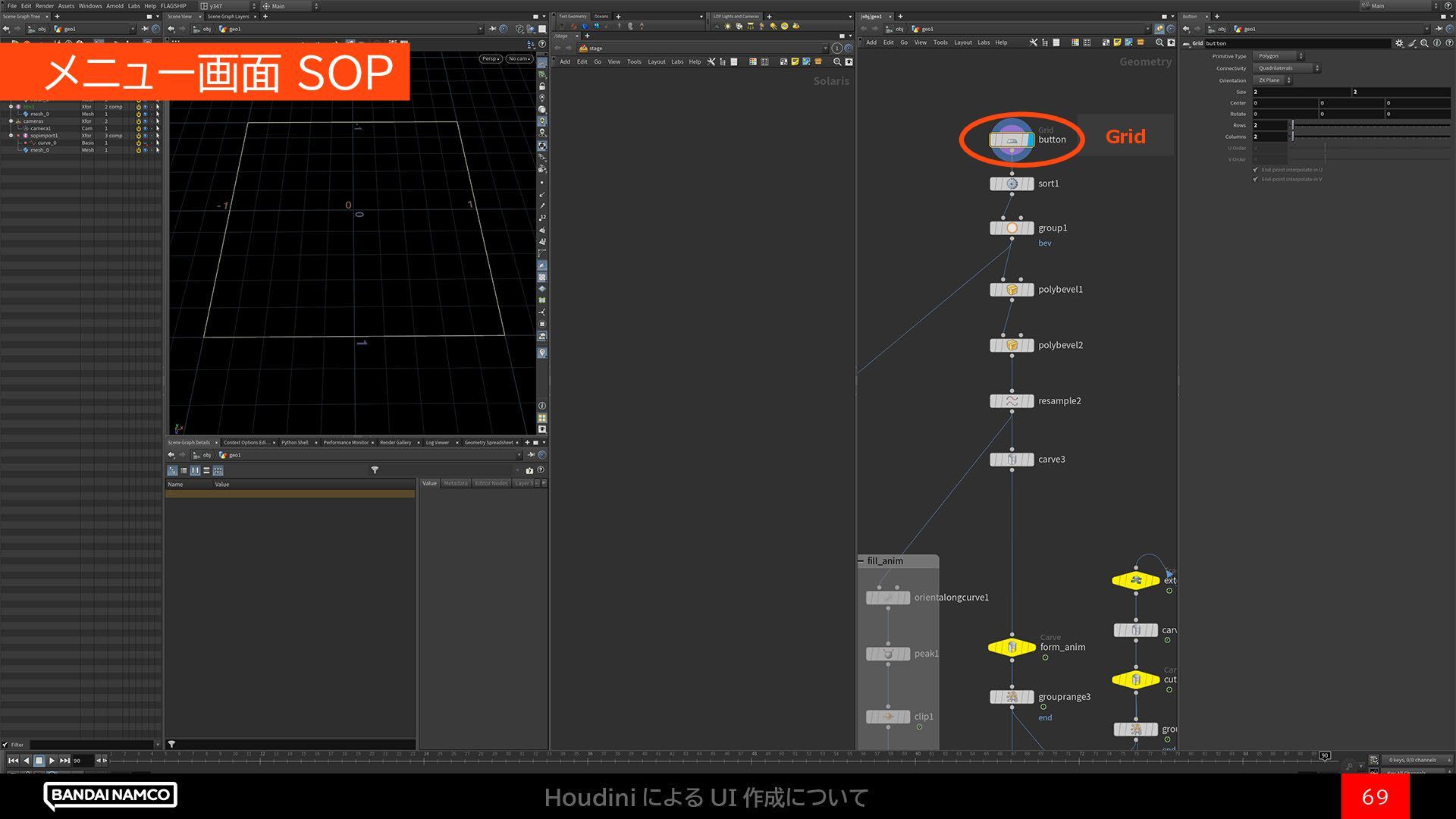Open the Connectivity Quadrilaterals dropdown
This screenshot has width=1456, height=819.
1286,68
